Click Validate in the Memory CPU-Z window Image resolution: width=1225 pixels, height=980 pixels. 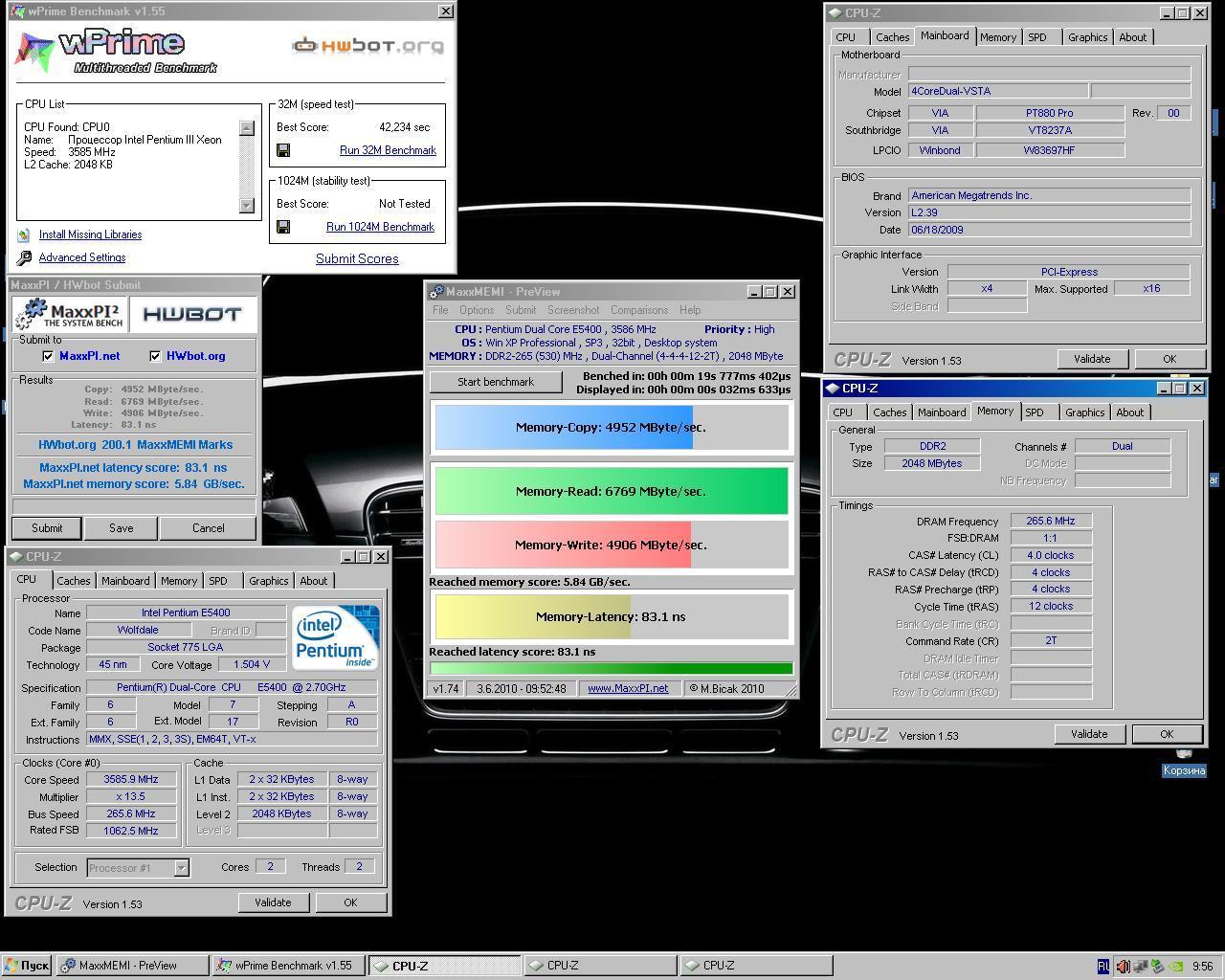coord(1089,734)
